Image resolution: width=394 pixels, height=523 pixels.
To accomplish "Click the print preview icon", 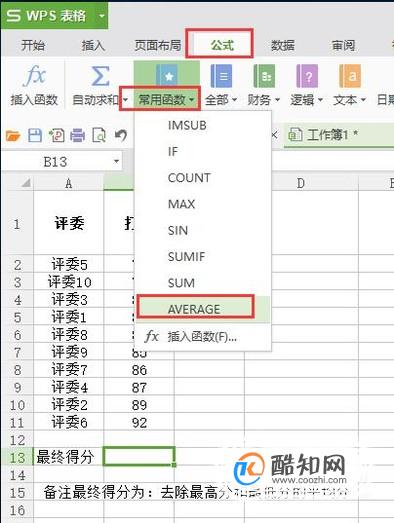I will click(x=99, y=136).
